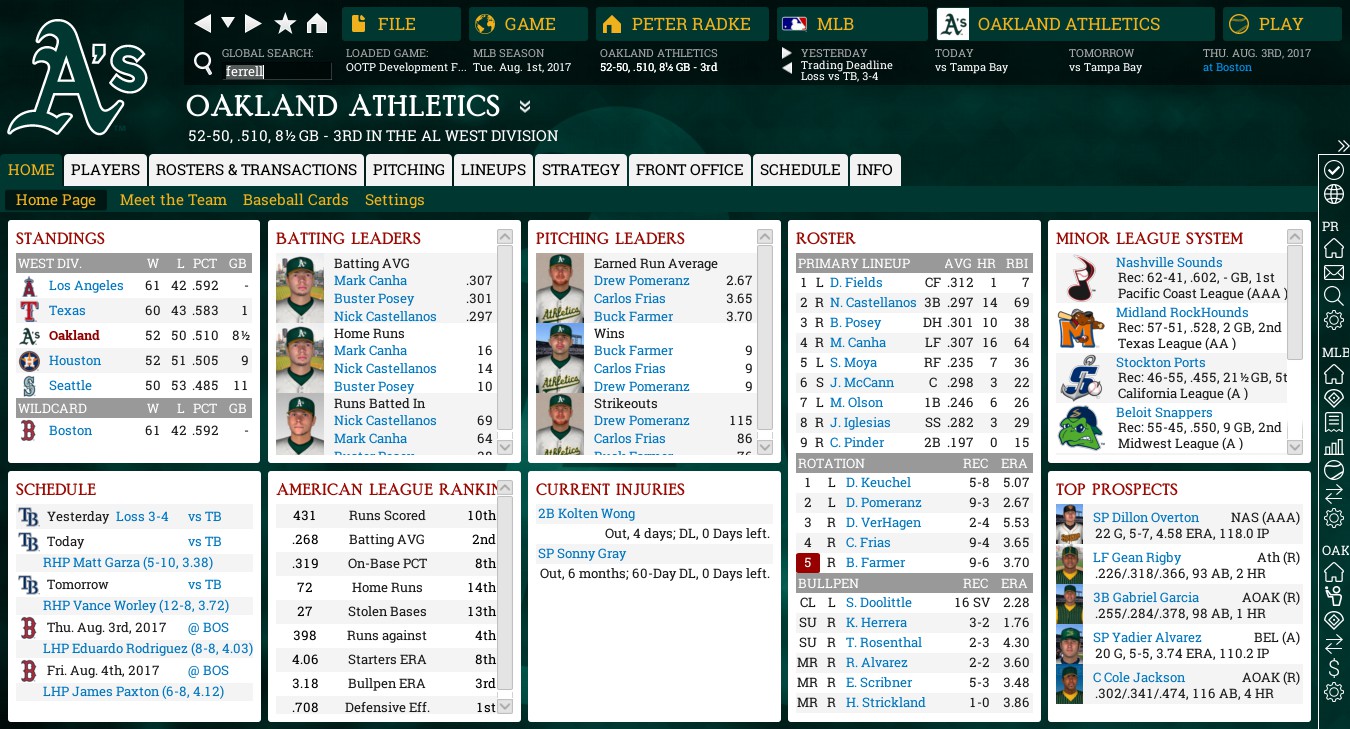Click the Batting Leaders scroll-up arrow
This screenshot has height=729, width=1350.
pyautogui.click(x=505, y=237)
